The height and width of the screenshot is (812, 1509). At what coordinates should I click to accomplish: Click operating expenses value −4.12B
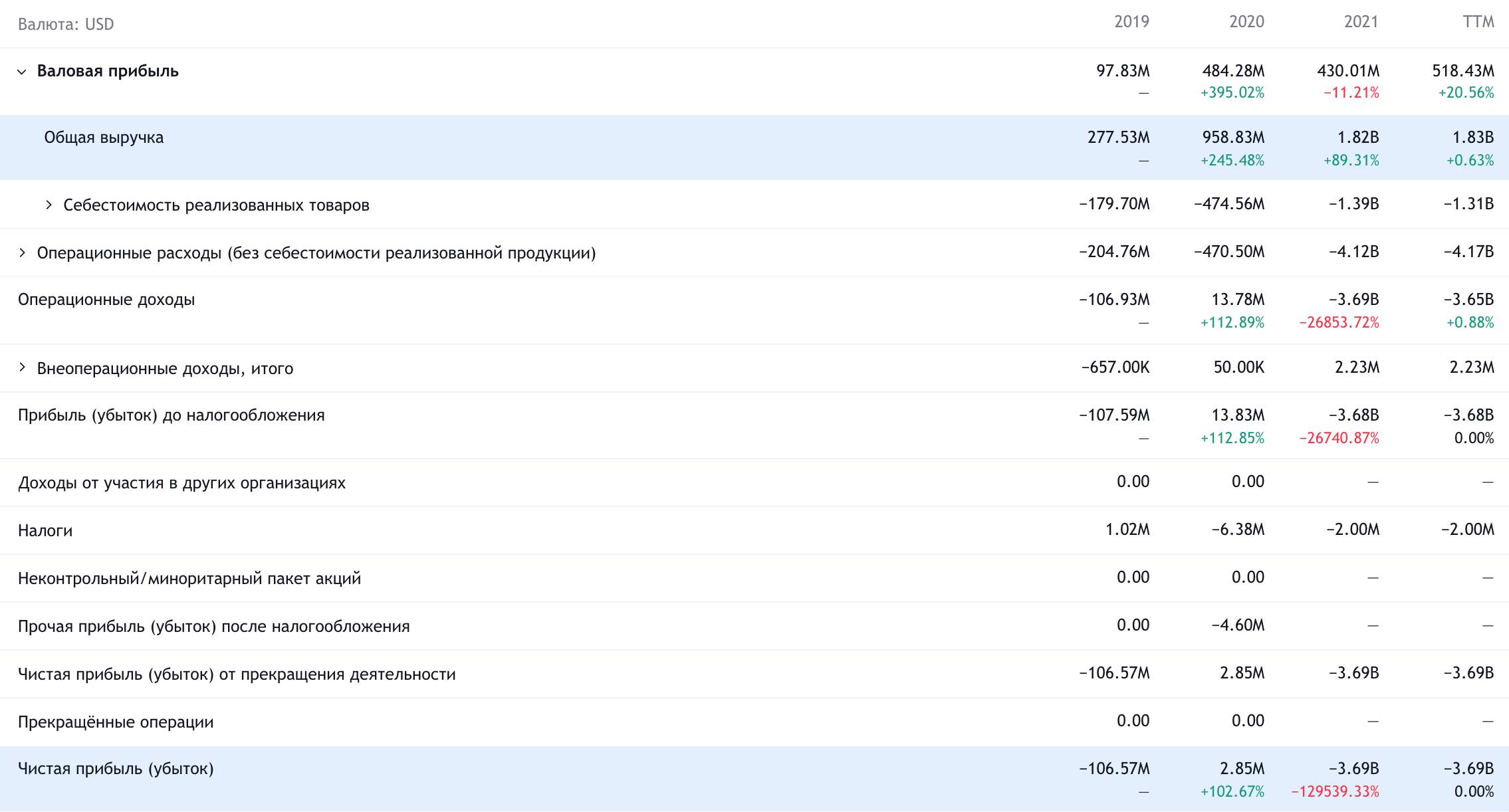point(1354,252)
